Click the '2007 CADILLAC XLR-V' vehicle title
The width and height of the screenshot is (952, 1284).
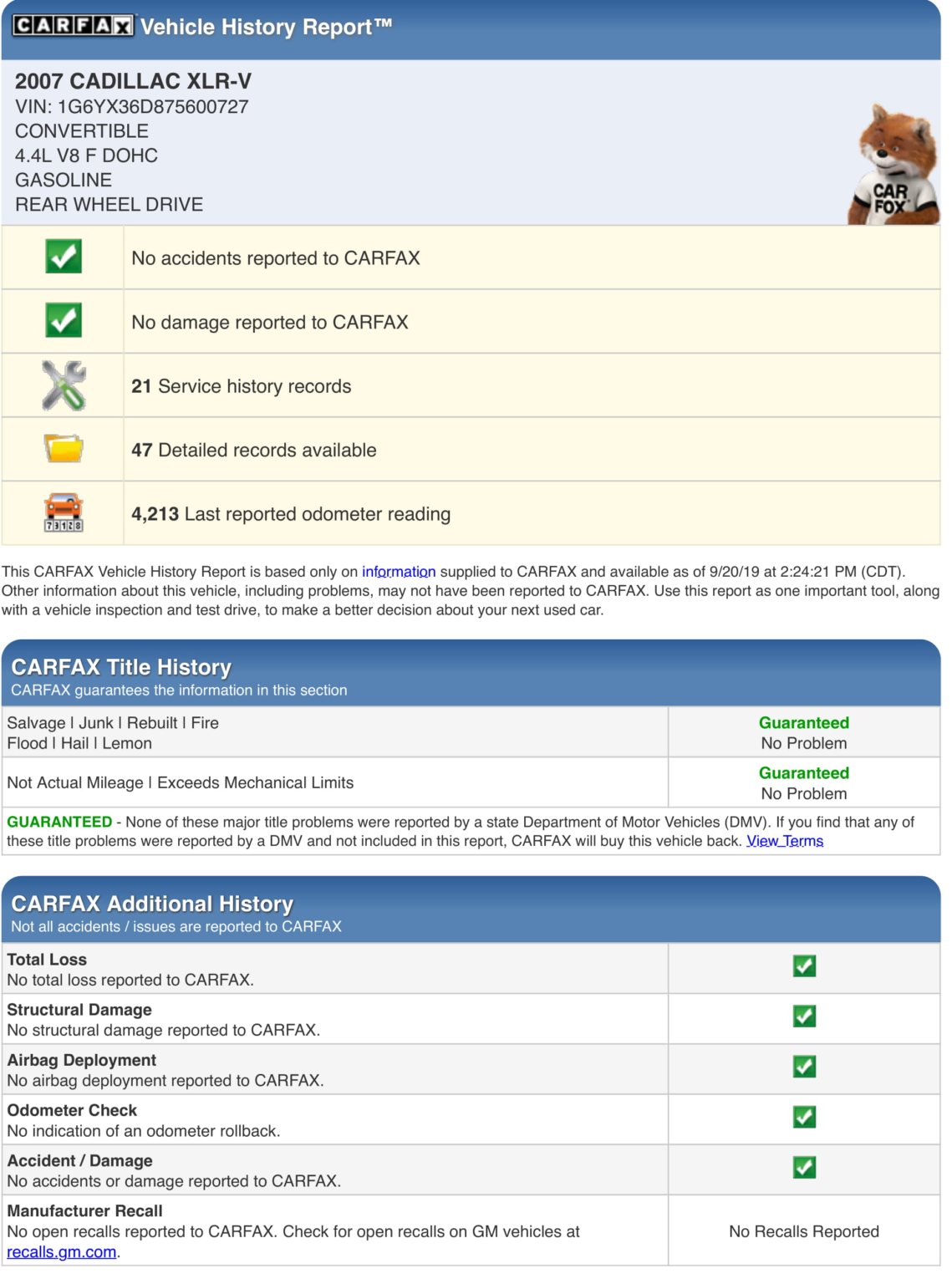coord(133,81)
